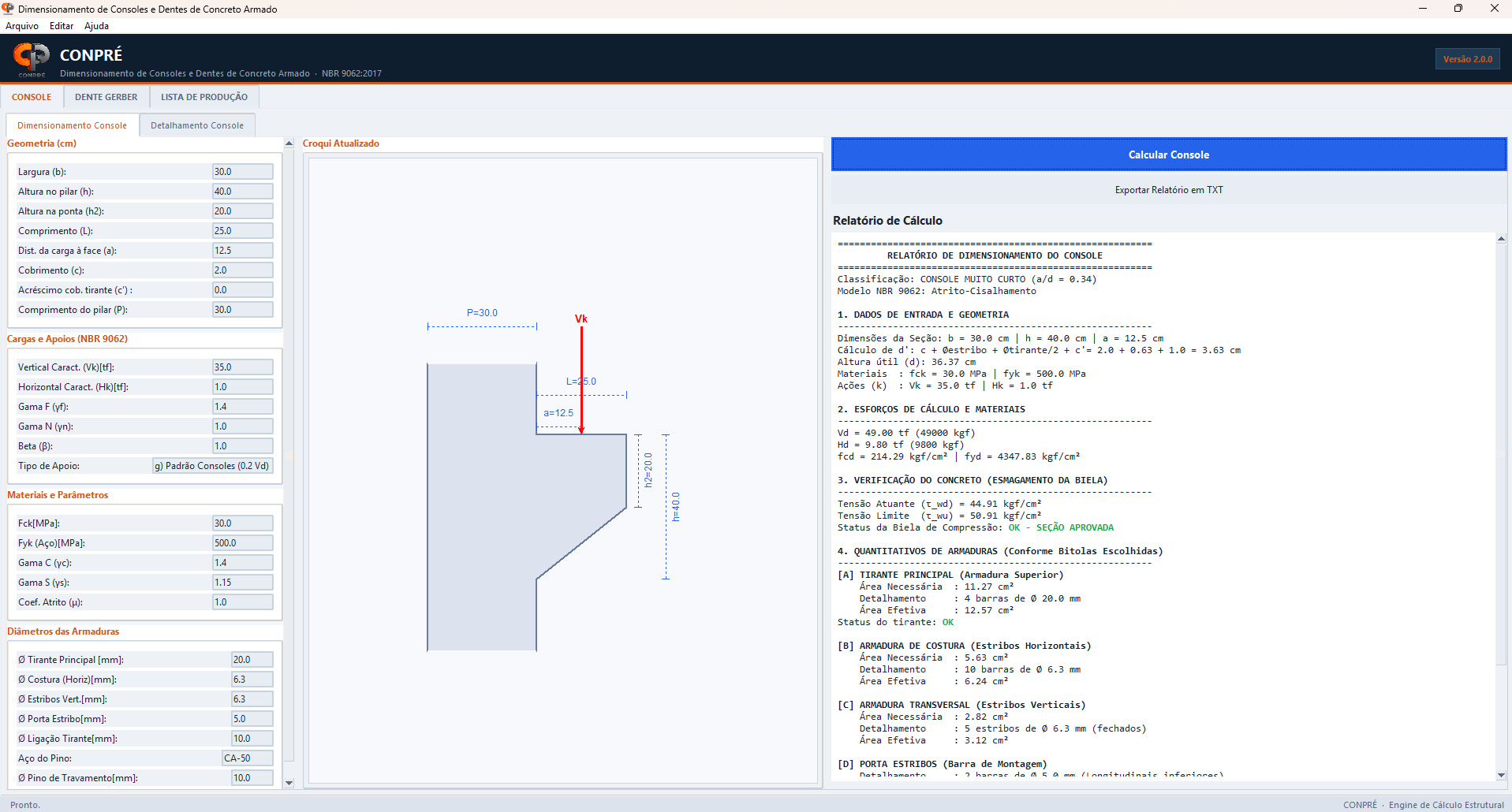Click the Altura na ponta (h2) field
The width and height of the screenshot is (1512, 812).
pyautogui.click(x=243, y=211)
